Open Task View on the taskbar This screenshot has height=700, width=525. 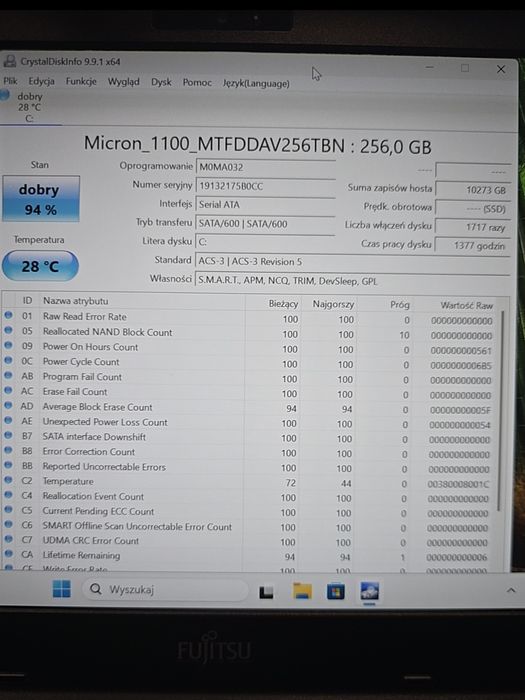(x=267, y=592)
